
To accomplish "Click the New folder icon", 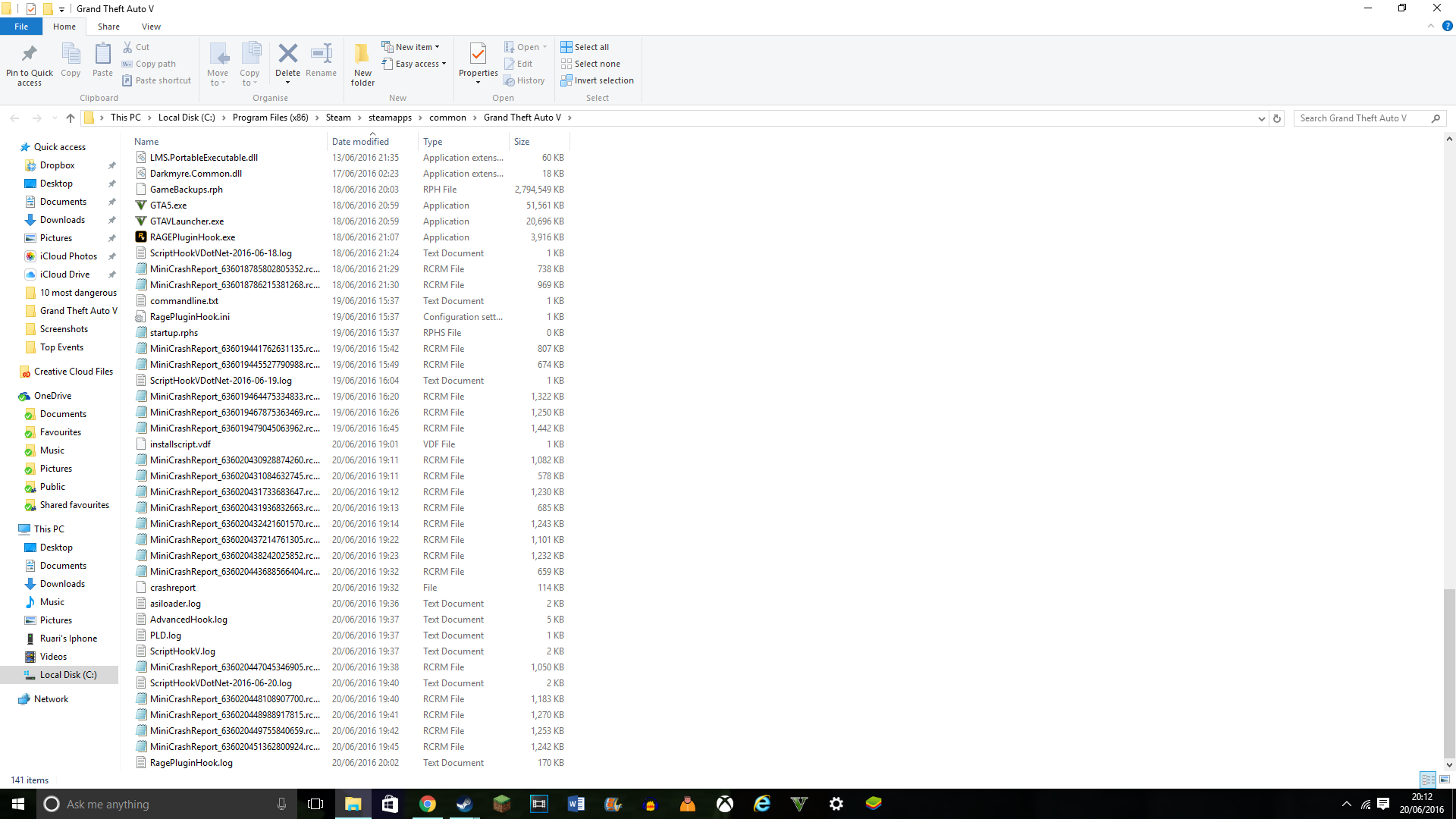I will [x=362, y=54].
